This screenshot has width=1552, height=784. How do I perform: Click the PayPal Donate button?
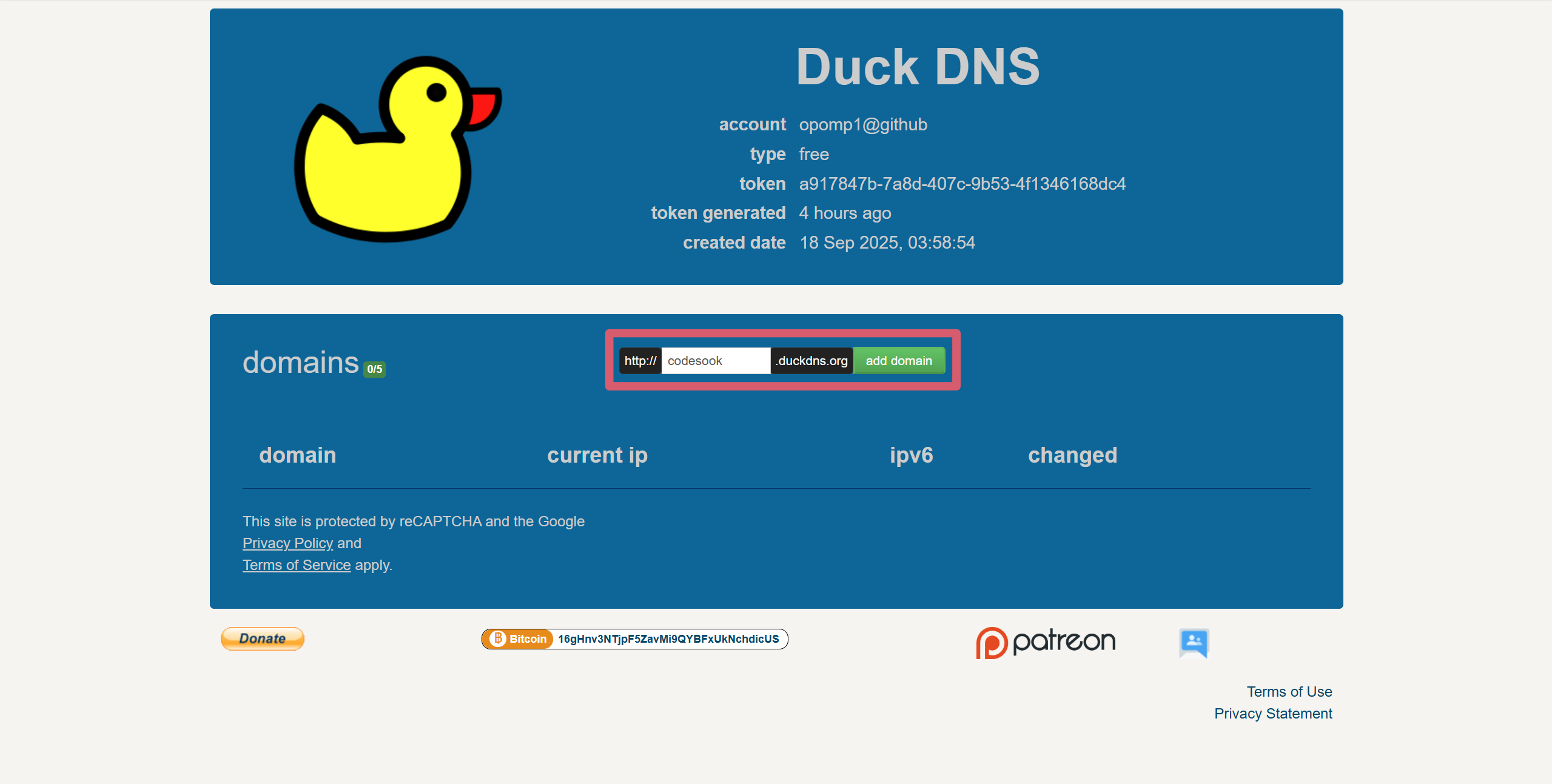point(262,638)
